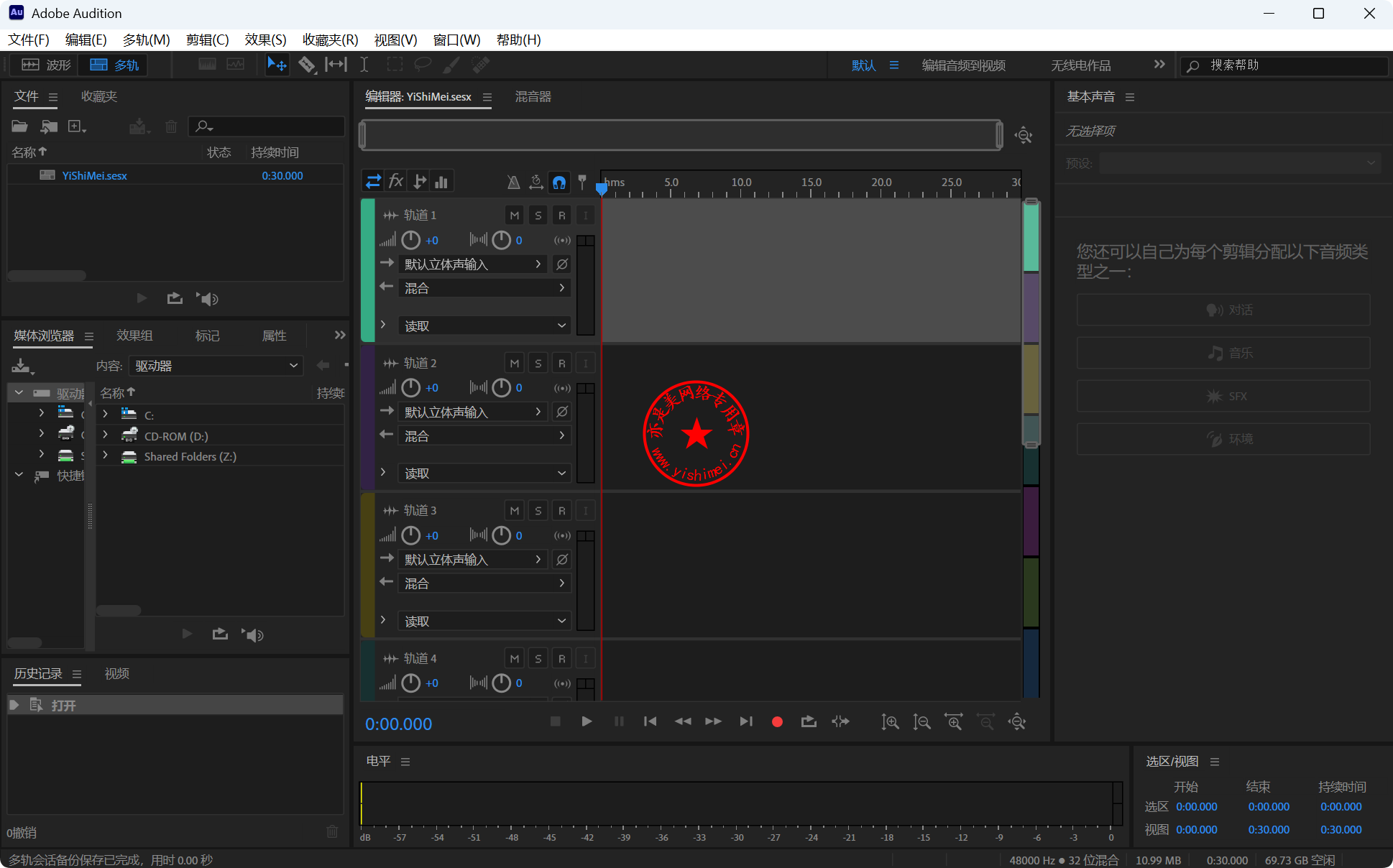This screenshot has height=868, width=1393.
Task: Switch to the 混音器 tab
Action: pos(533,96)
